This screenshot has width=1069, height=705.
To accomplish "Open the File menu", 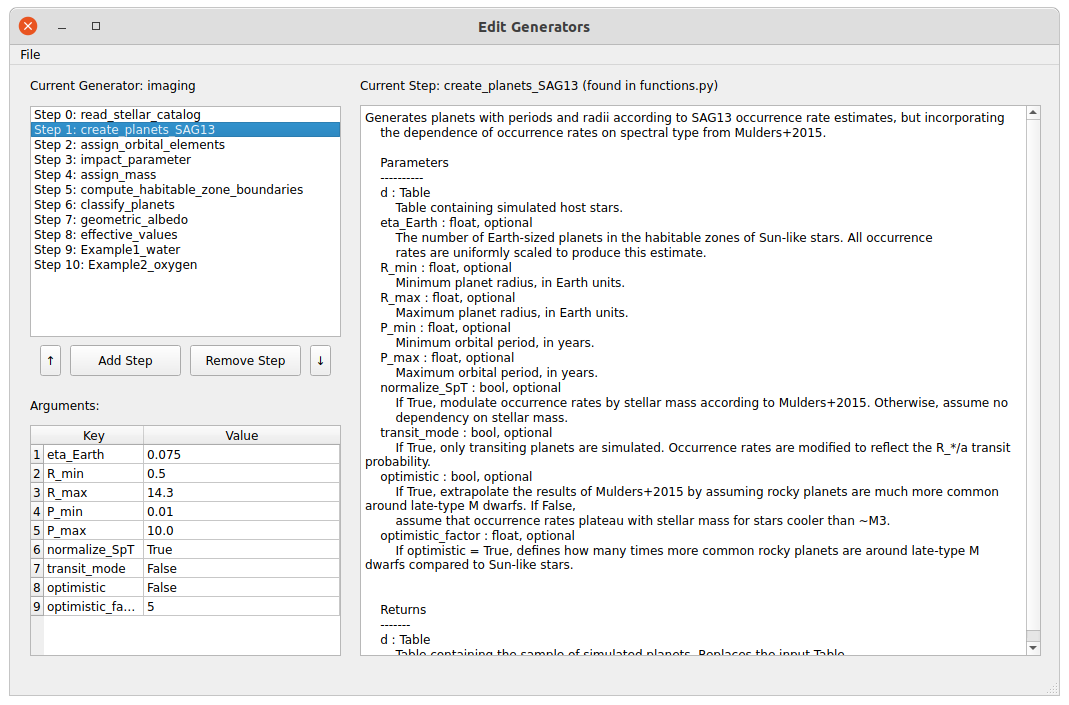I will pos(30,55).
